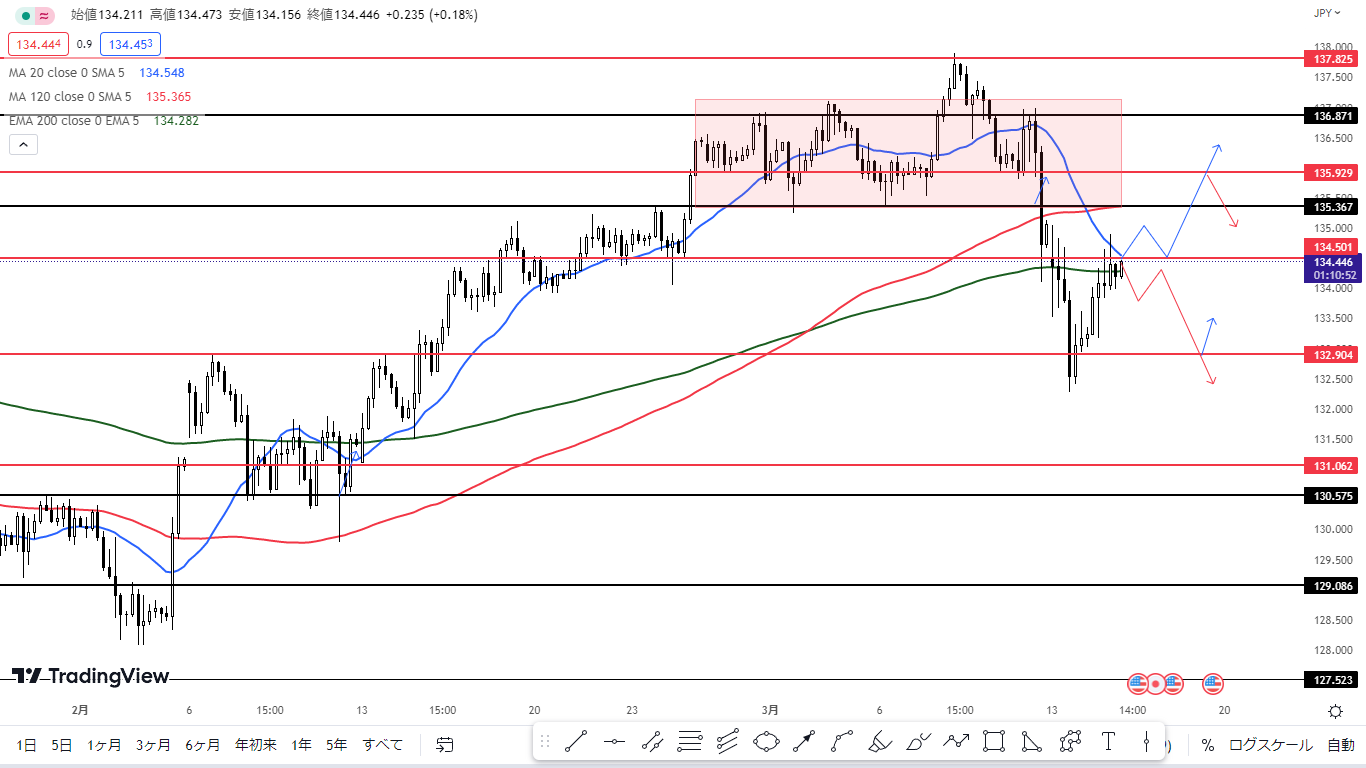Select the 1ヶ月 time range

tap(104, 745)
